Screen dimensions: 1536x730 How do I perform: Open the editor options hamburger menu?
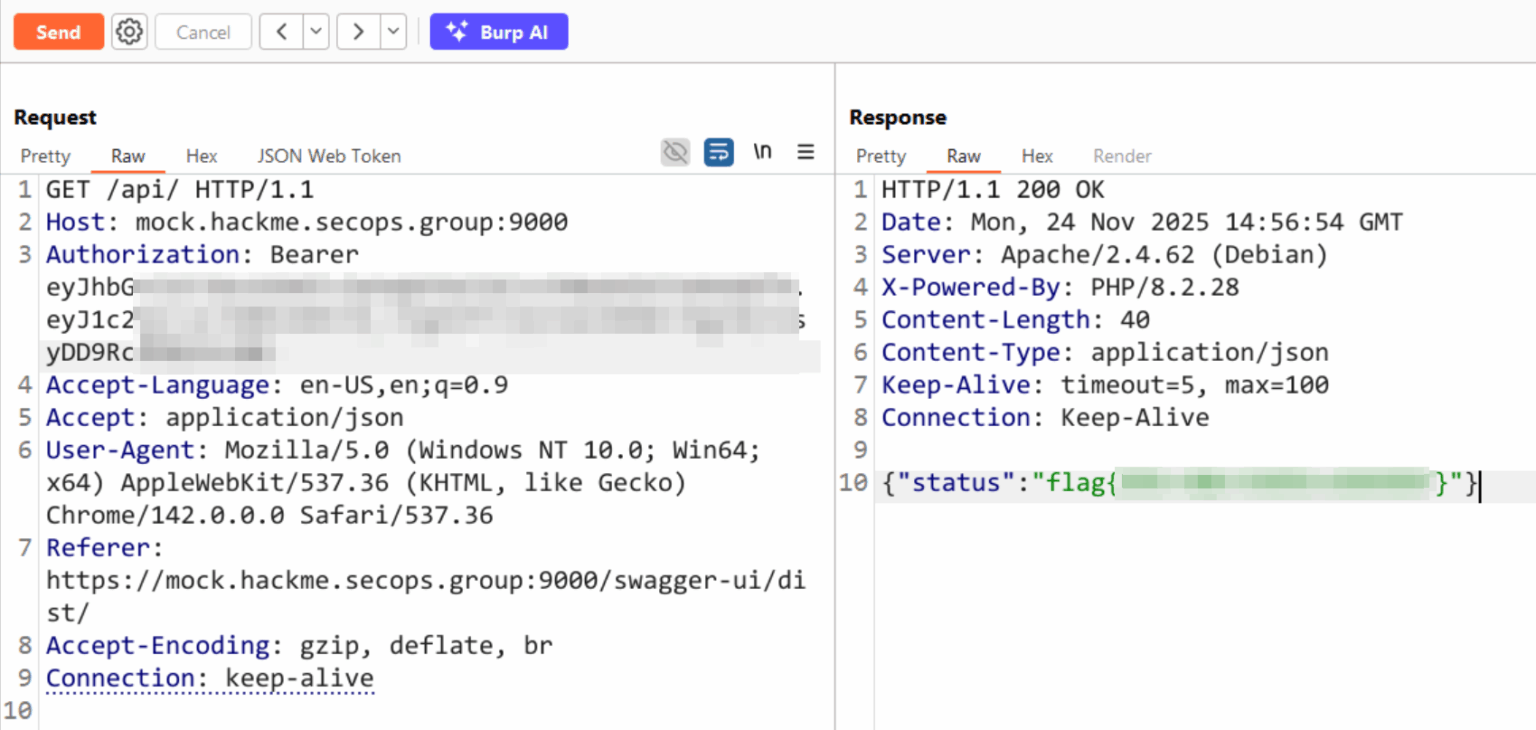pyautogui.click(x=806, y=151)
